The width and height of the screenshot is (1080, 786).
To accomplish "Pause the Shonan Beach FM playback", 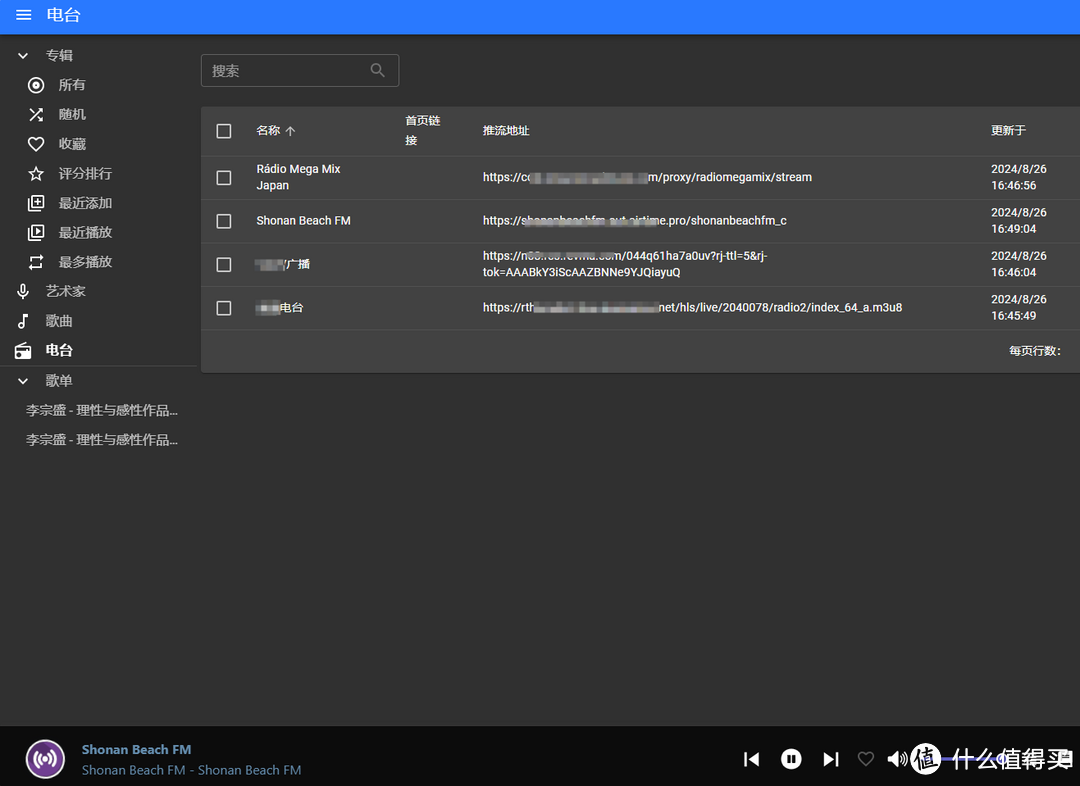I will click(x=791, y=759).
